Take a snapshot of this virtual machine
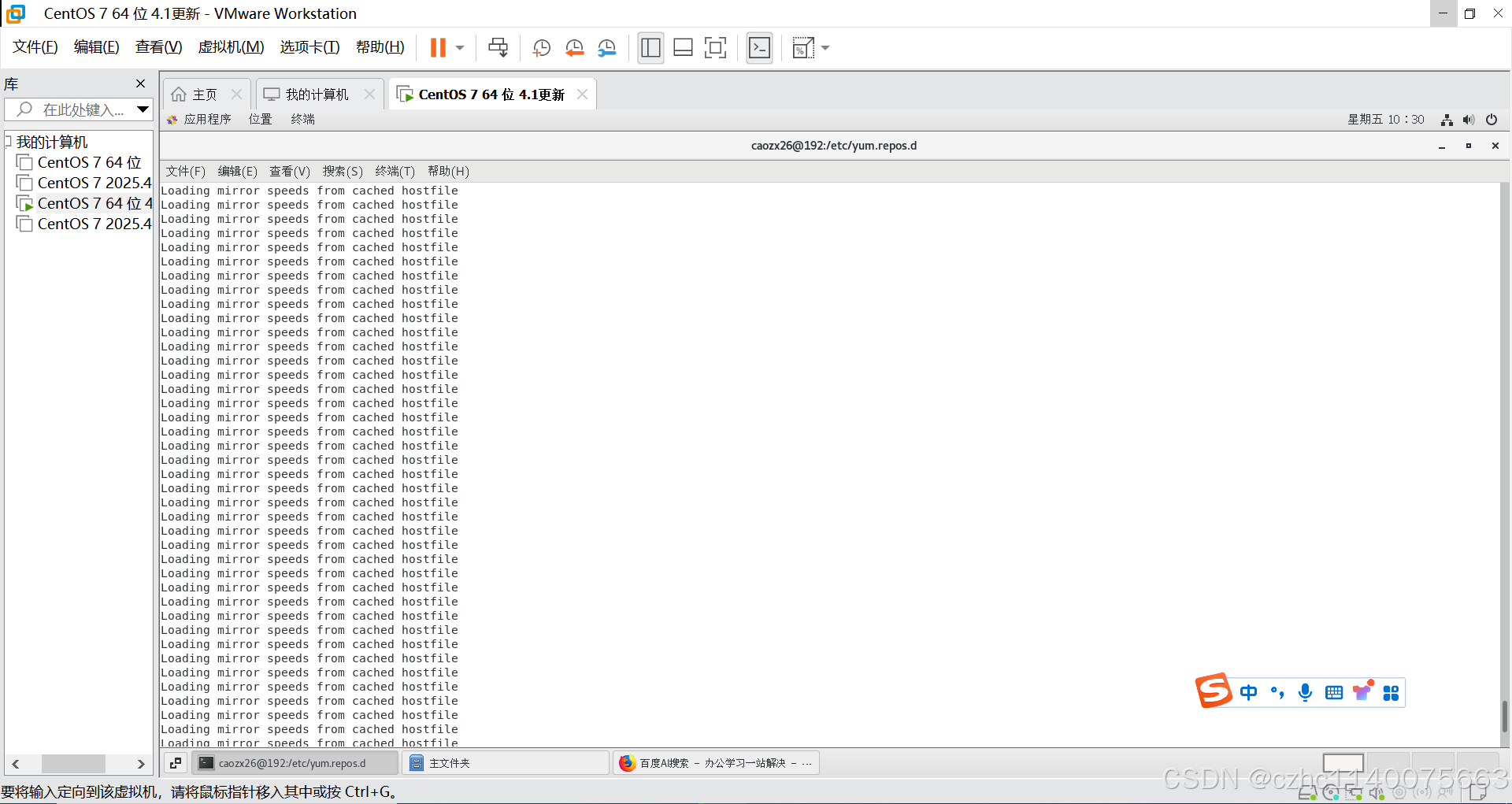1512x804 pixels. pyautogui.click(x=541, y=48)
